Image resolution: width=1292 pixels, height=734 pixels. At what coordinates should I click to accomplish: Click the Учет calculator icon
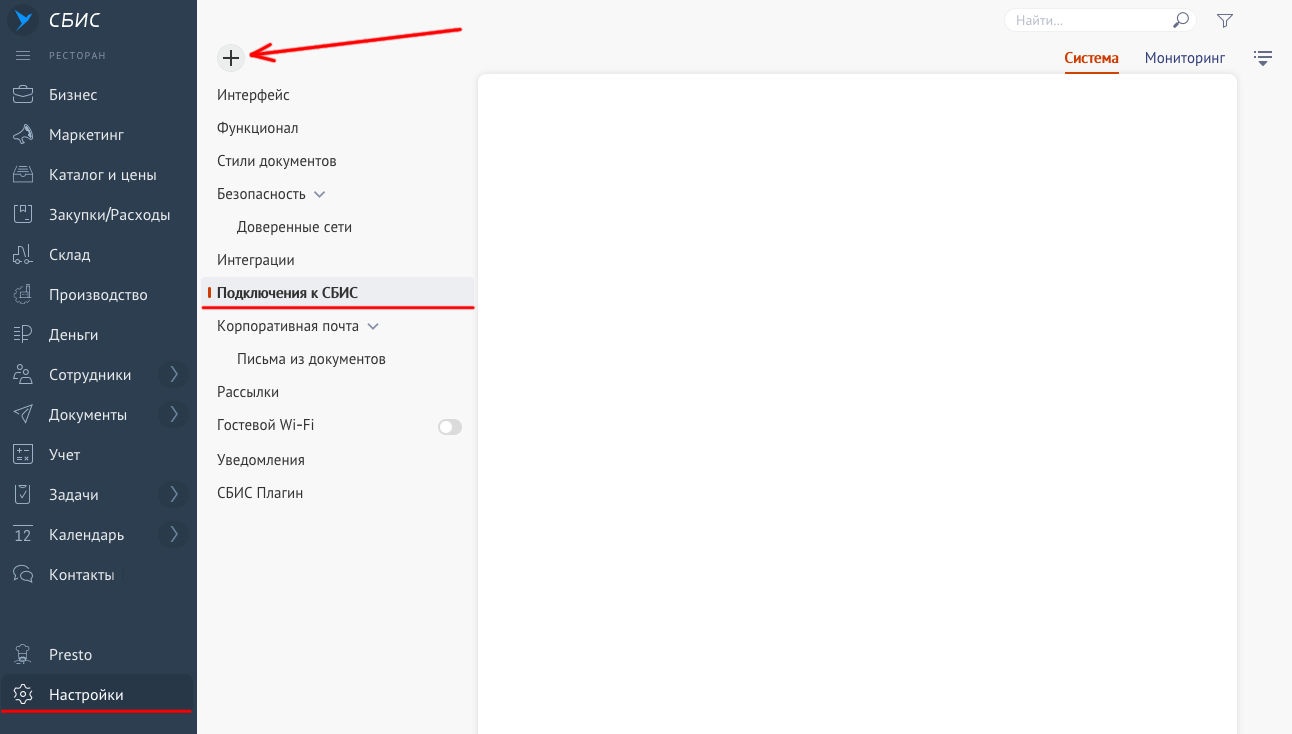(23, 455)
